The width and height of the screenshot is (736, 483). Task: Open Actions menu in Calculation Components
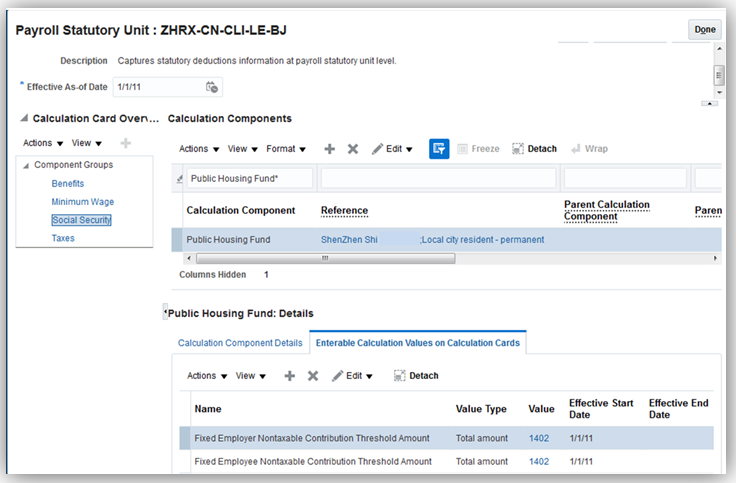pyautogui.click(x=199, y=149)
